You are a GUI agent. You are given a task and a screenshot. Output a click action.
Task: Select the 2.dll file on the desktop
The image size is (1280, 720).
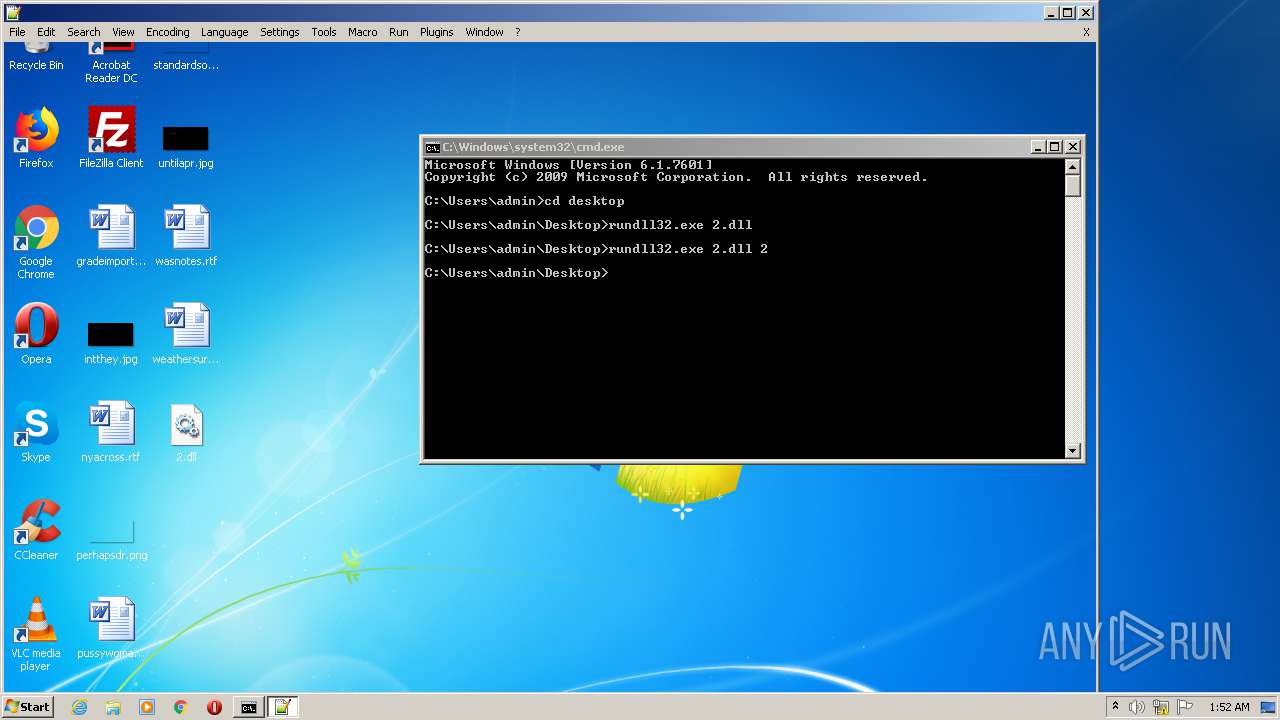click(x=186, y=432)
